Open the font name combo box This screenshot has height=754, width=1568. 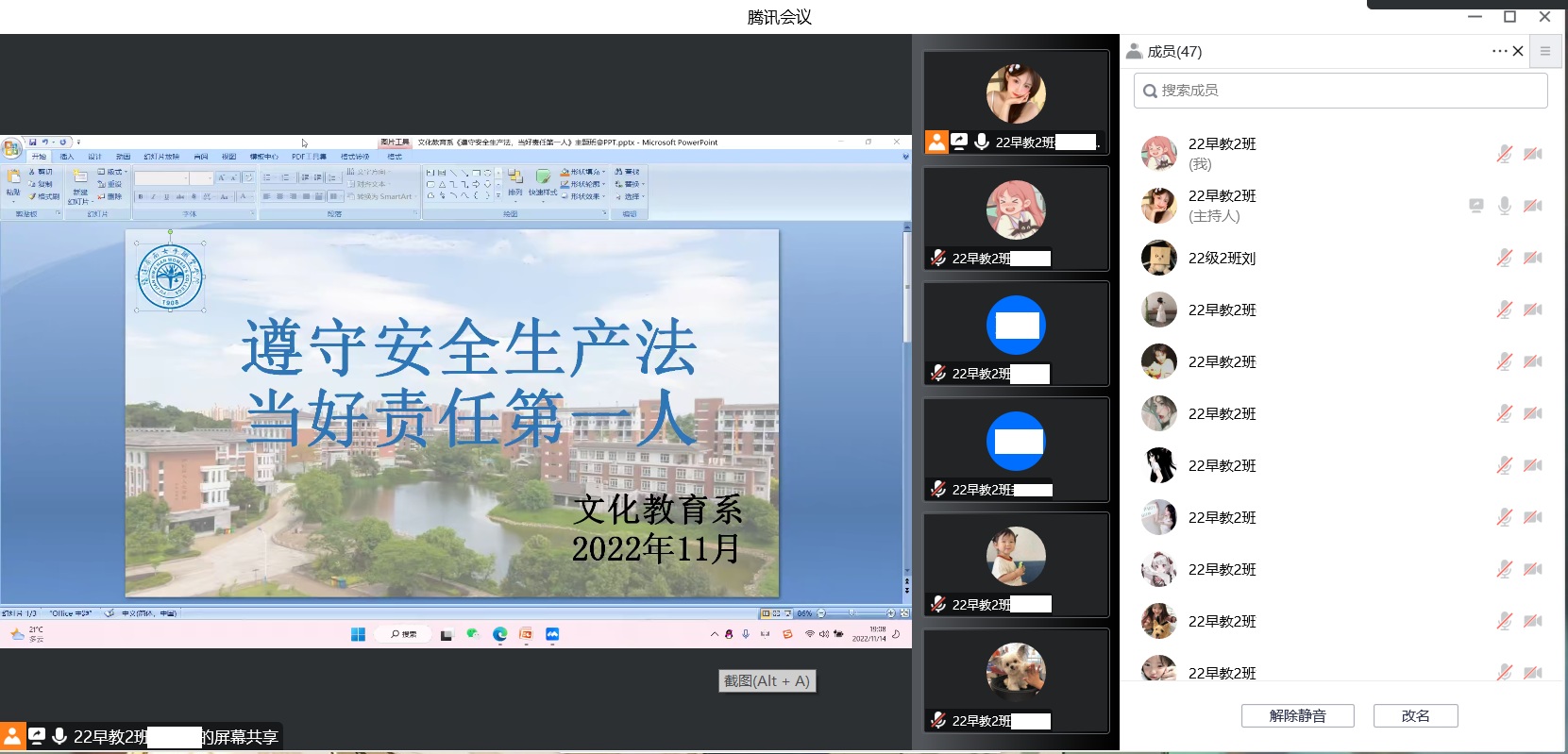point(161,177)
